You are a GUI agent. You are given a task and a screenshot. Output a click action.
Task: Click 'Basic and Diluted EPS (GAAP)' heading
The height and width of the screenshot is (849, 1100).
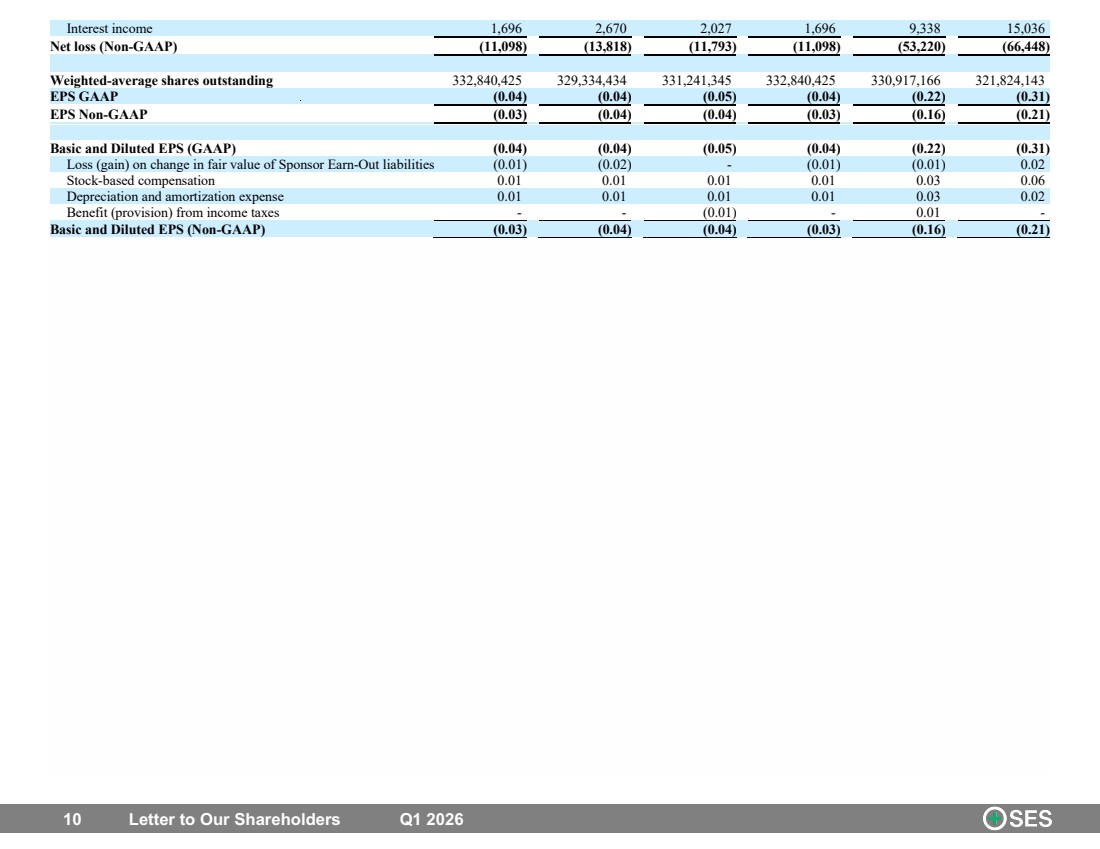click(143, 149)
